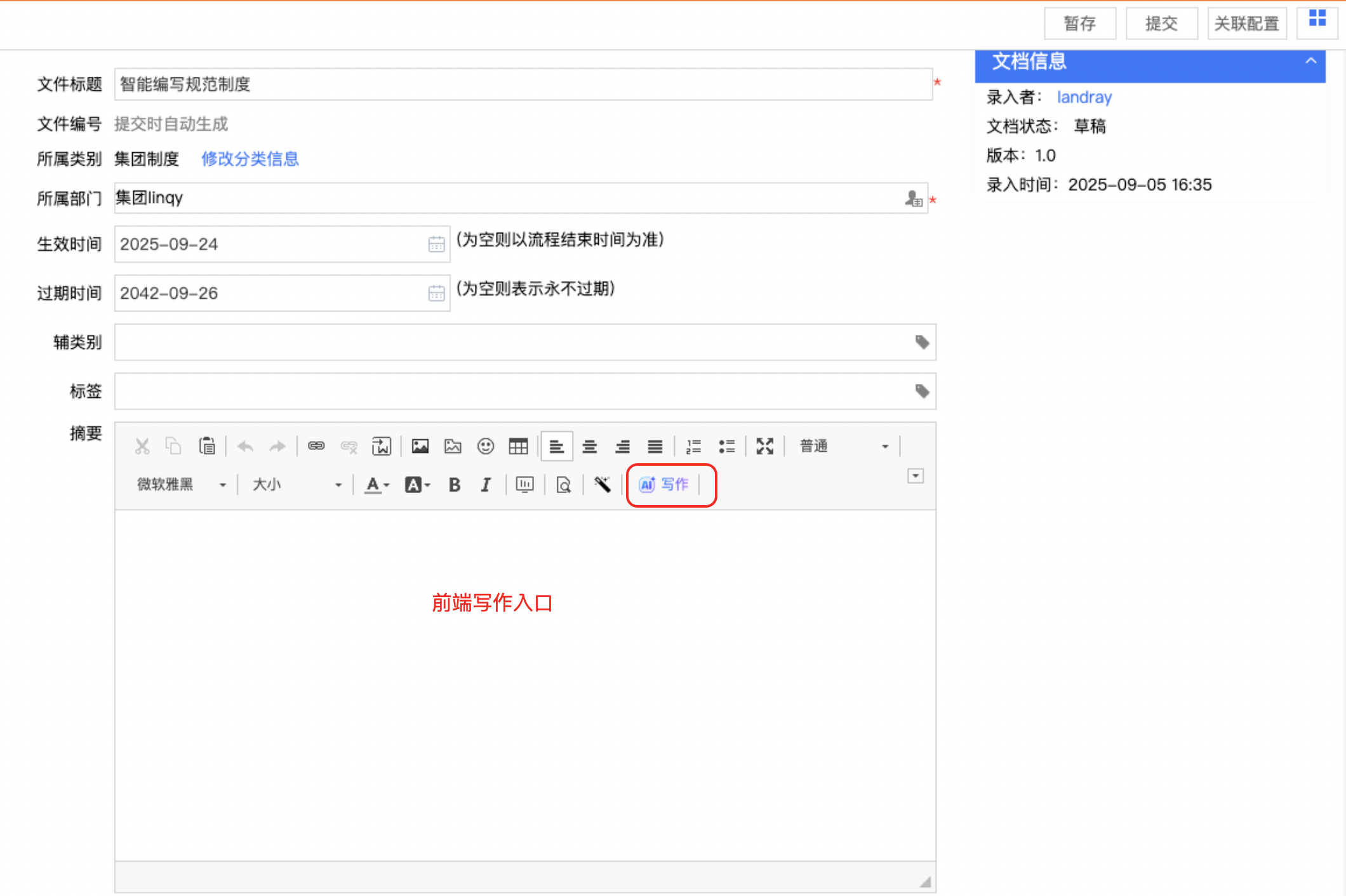Click the paste icon in toolbar
The image size is (1346, 896).
tap(207, 447)
